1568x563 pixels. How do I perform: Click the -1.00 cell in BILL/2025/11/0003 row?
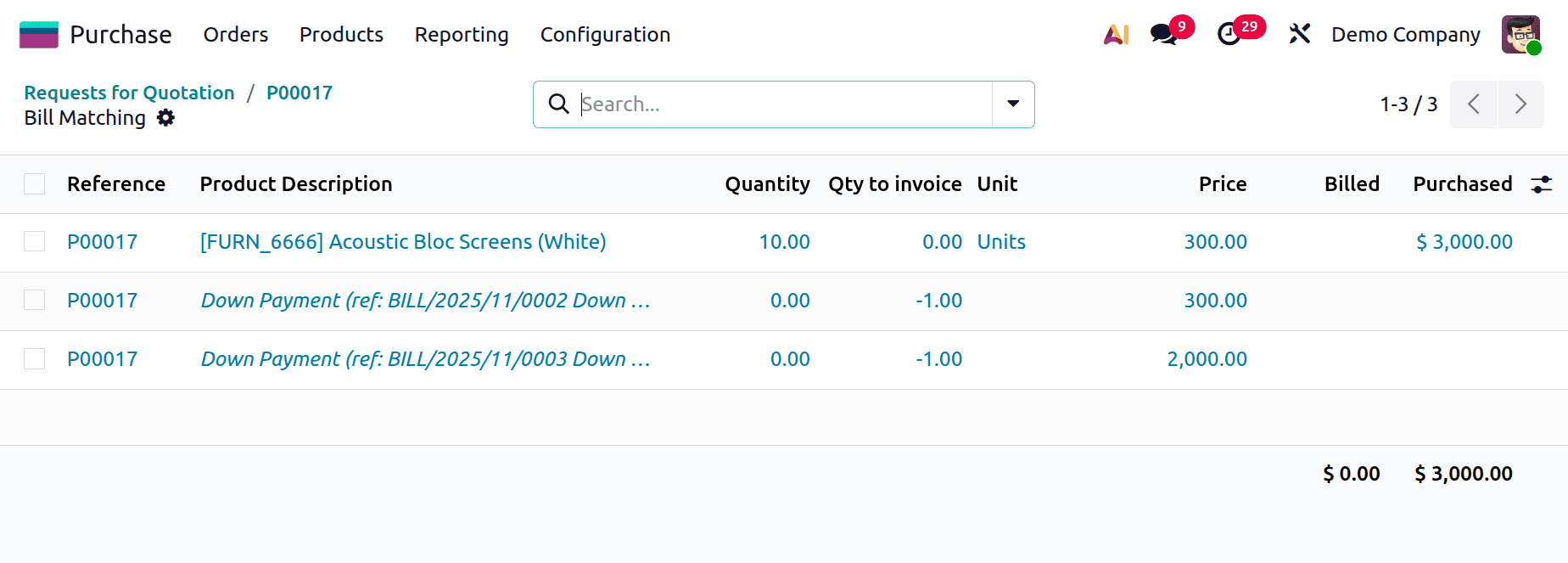pos(938,359)
